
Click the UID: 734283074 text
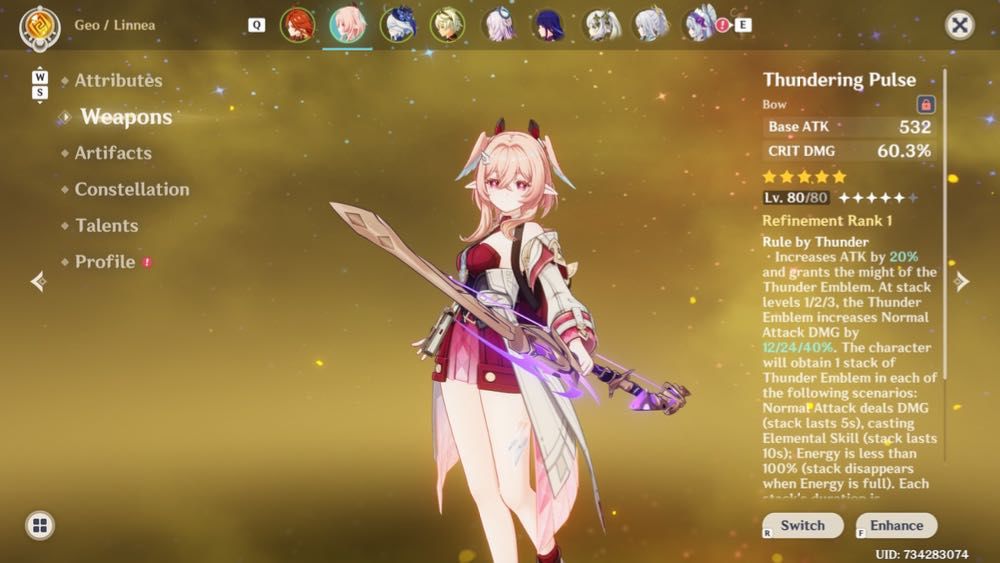922,554
